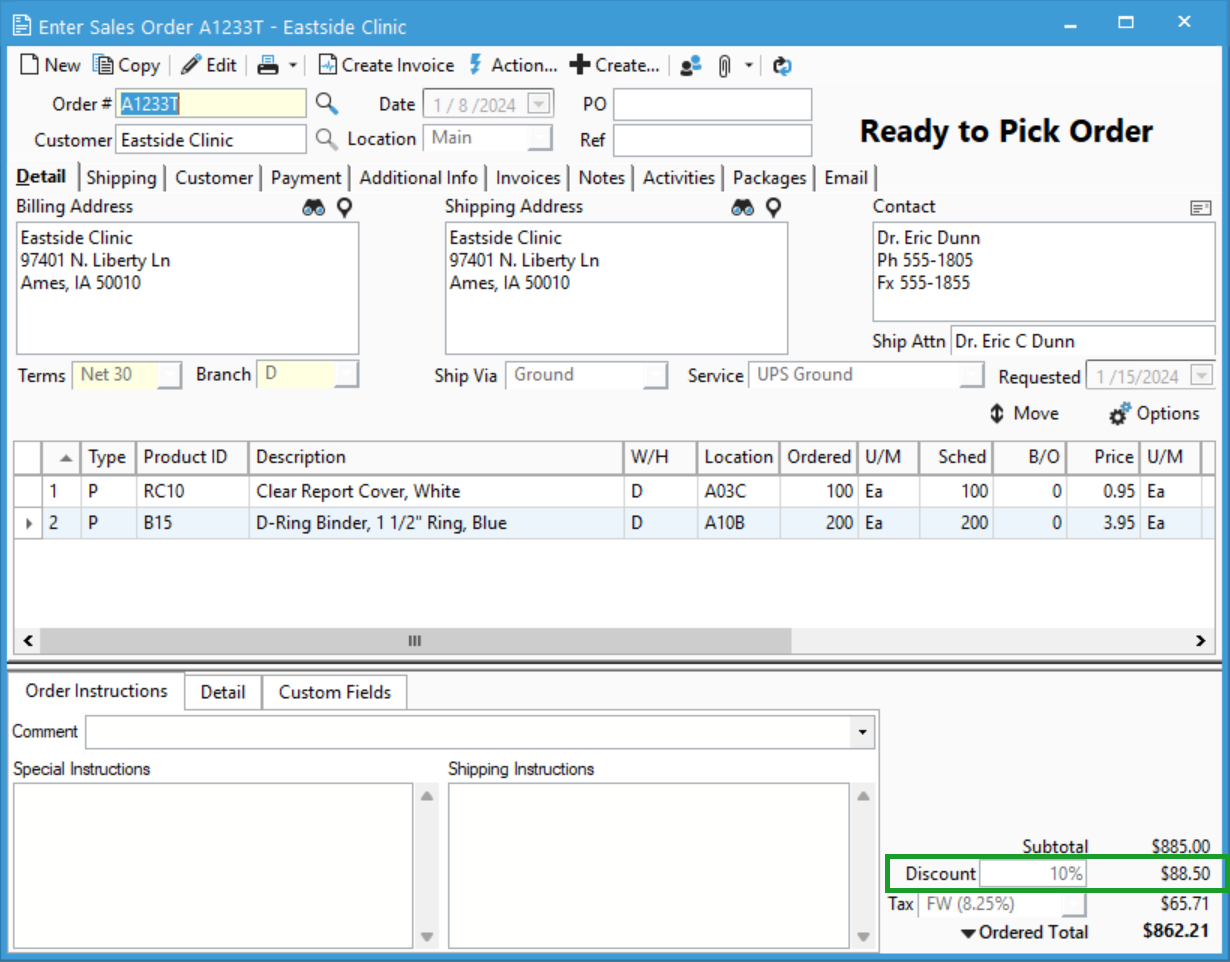Screen dimensions: 1230x962
Task: Click the Action button in the toolbar
Action: [x=513, y=65]
